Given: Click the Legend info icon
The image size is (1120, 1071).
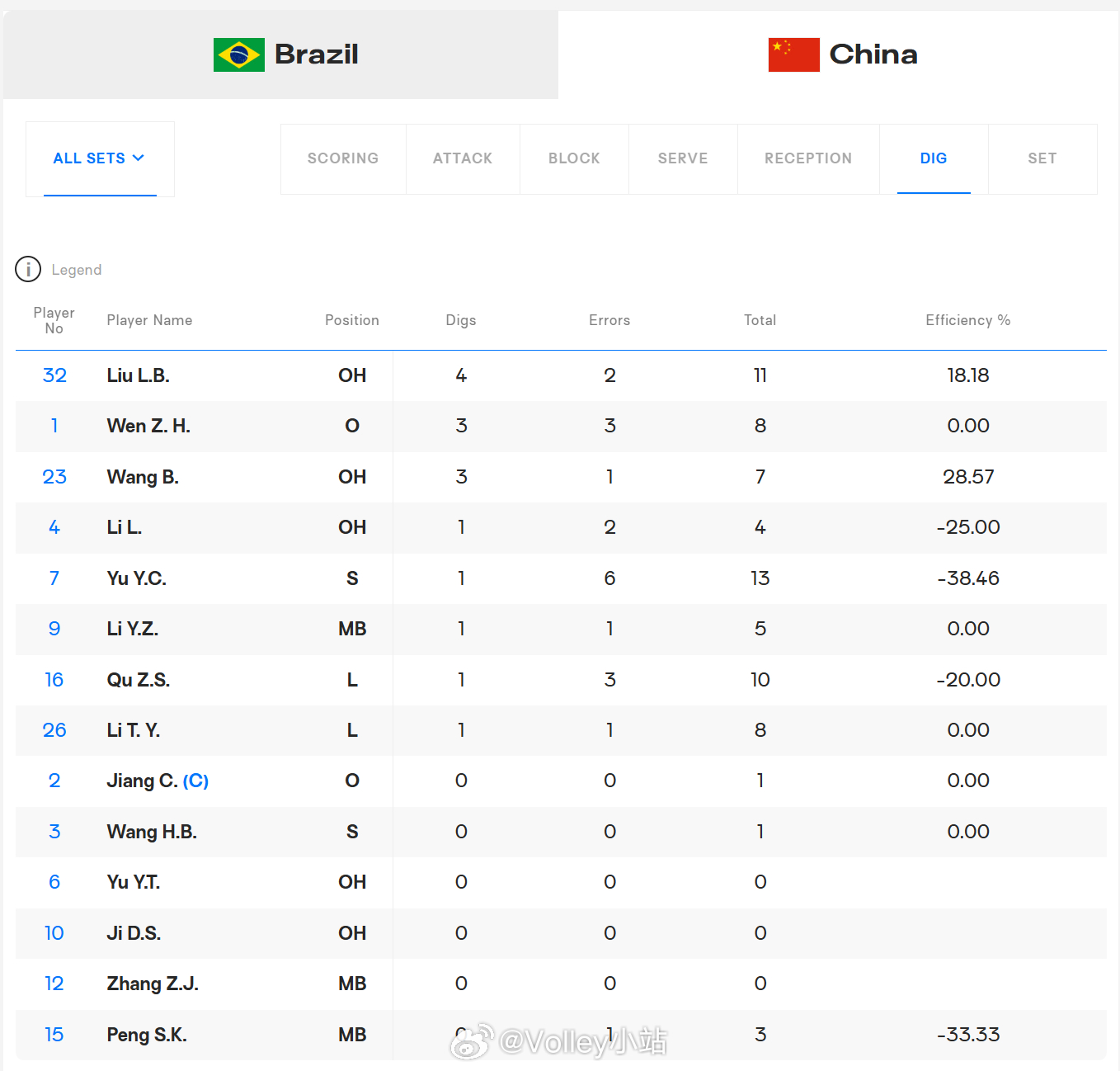Looking at the screenshot, I should [x=28, y=270].
